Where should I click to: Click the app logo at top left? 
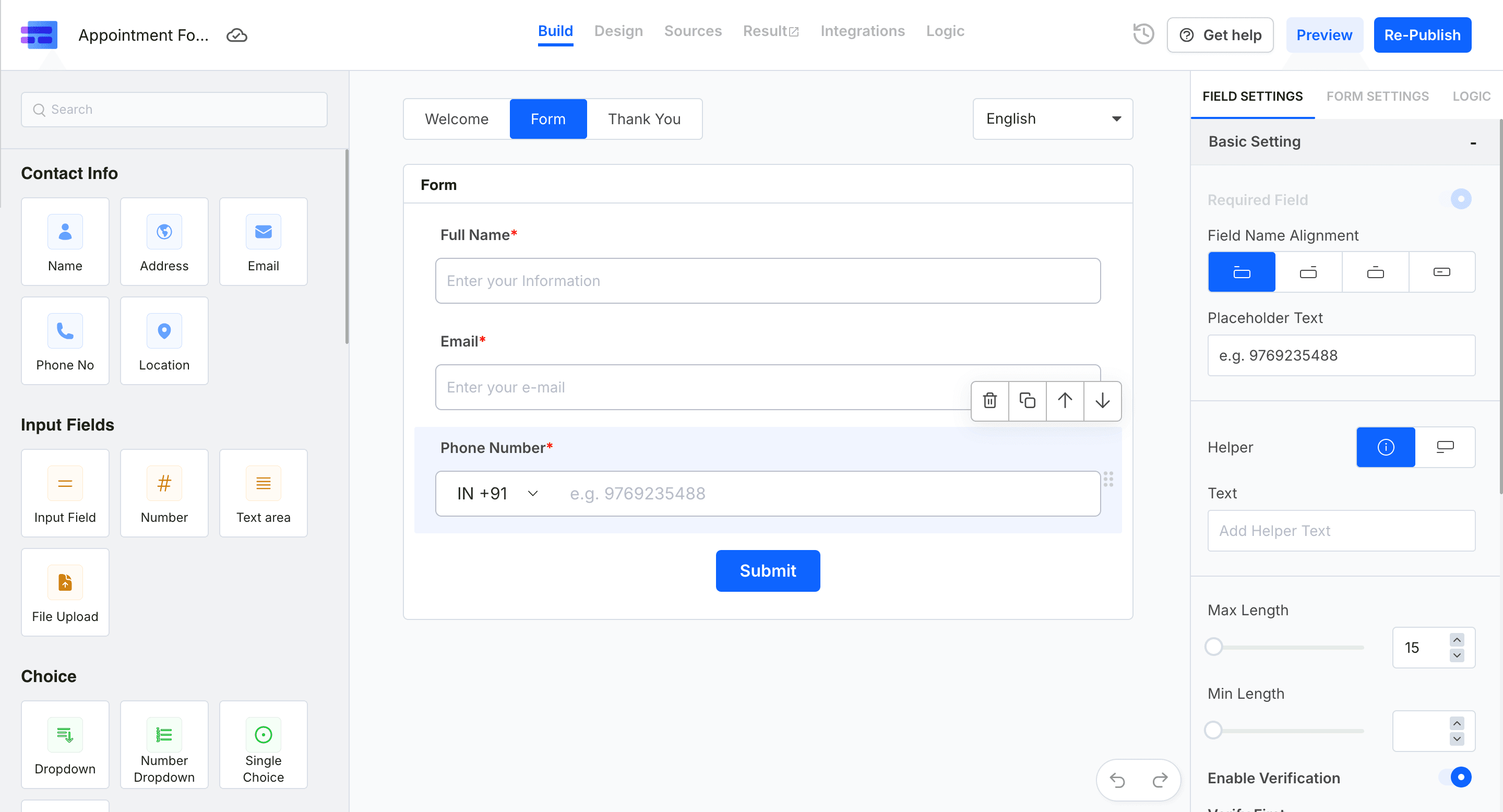click(x=39, y=35)
